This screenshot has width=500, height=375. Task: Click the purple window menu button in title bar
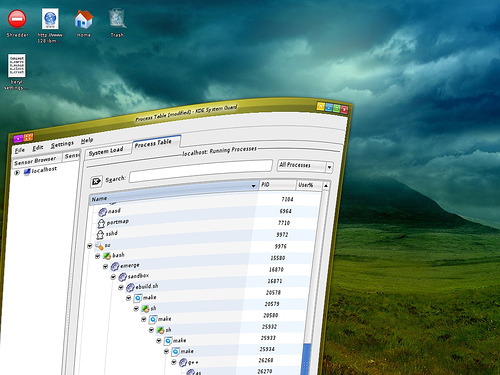18,138
